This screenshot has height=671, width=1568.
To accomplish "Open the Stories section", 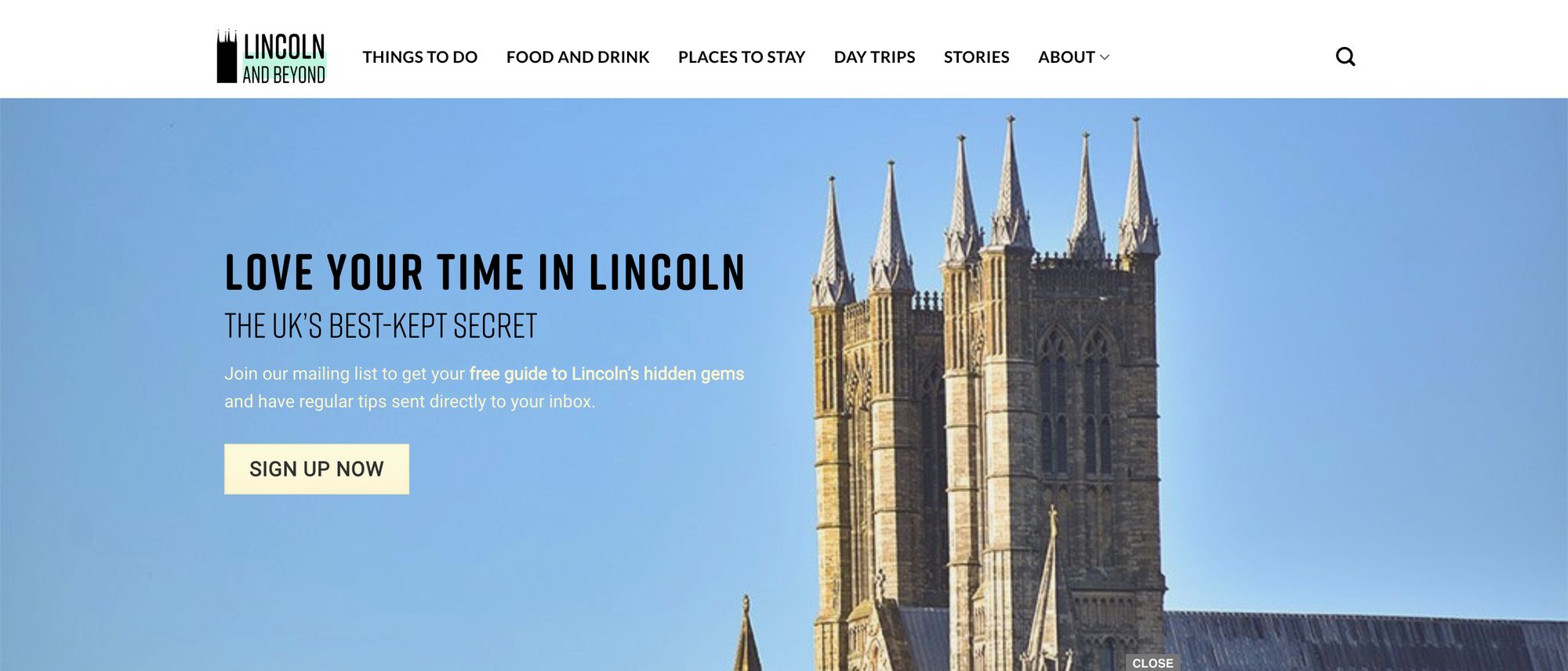I will (x=976, y=57).
